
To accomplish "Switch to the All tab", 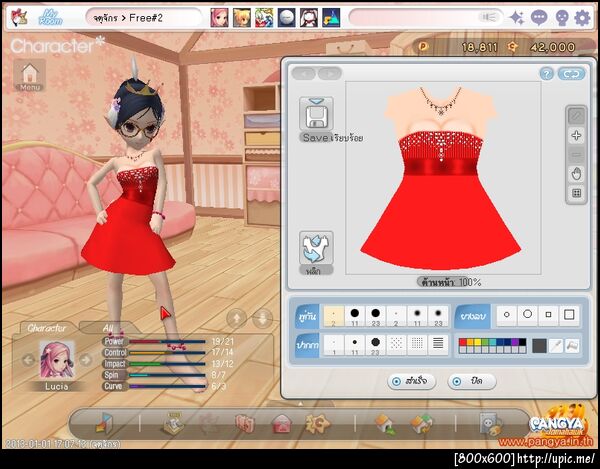I will 108,328.
